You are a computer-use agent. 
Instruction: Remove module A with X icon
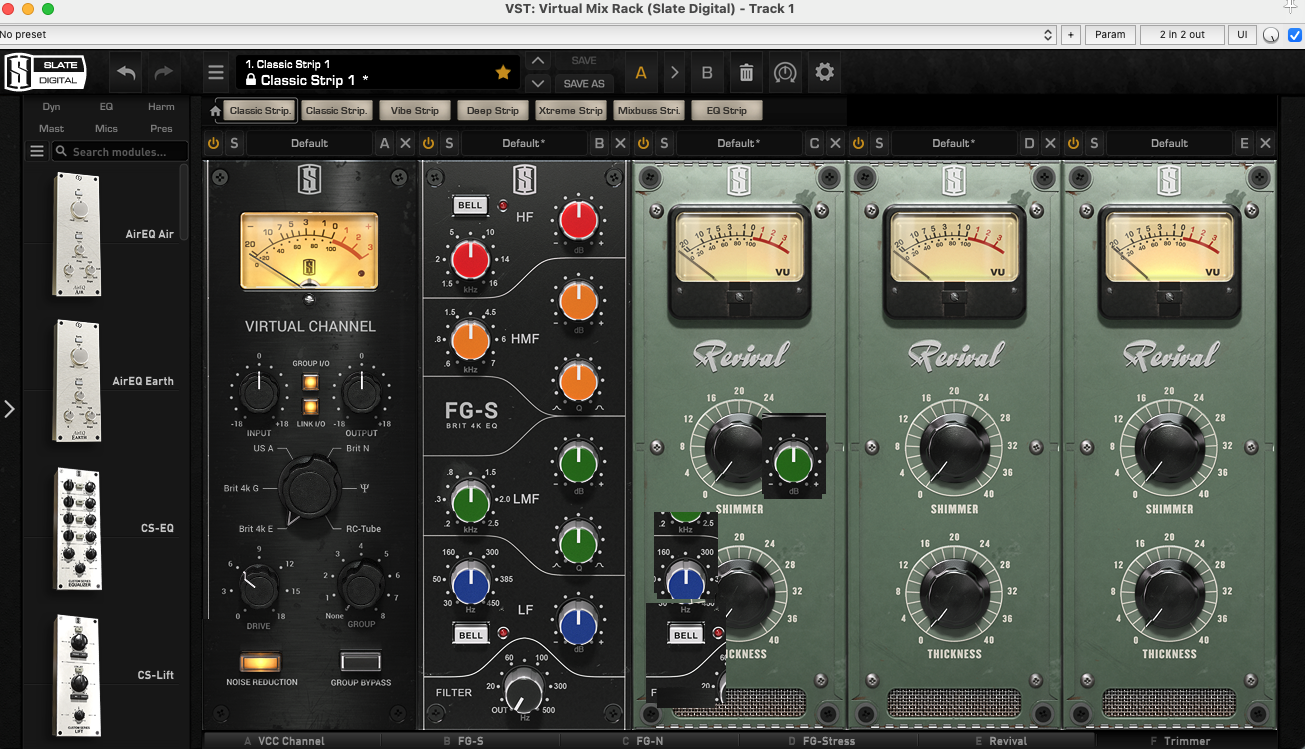405,143
